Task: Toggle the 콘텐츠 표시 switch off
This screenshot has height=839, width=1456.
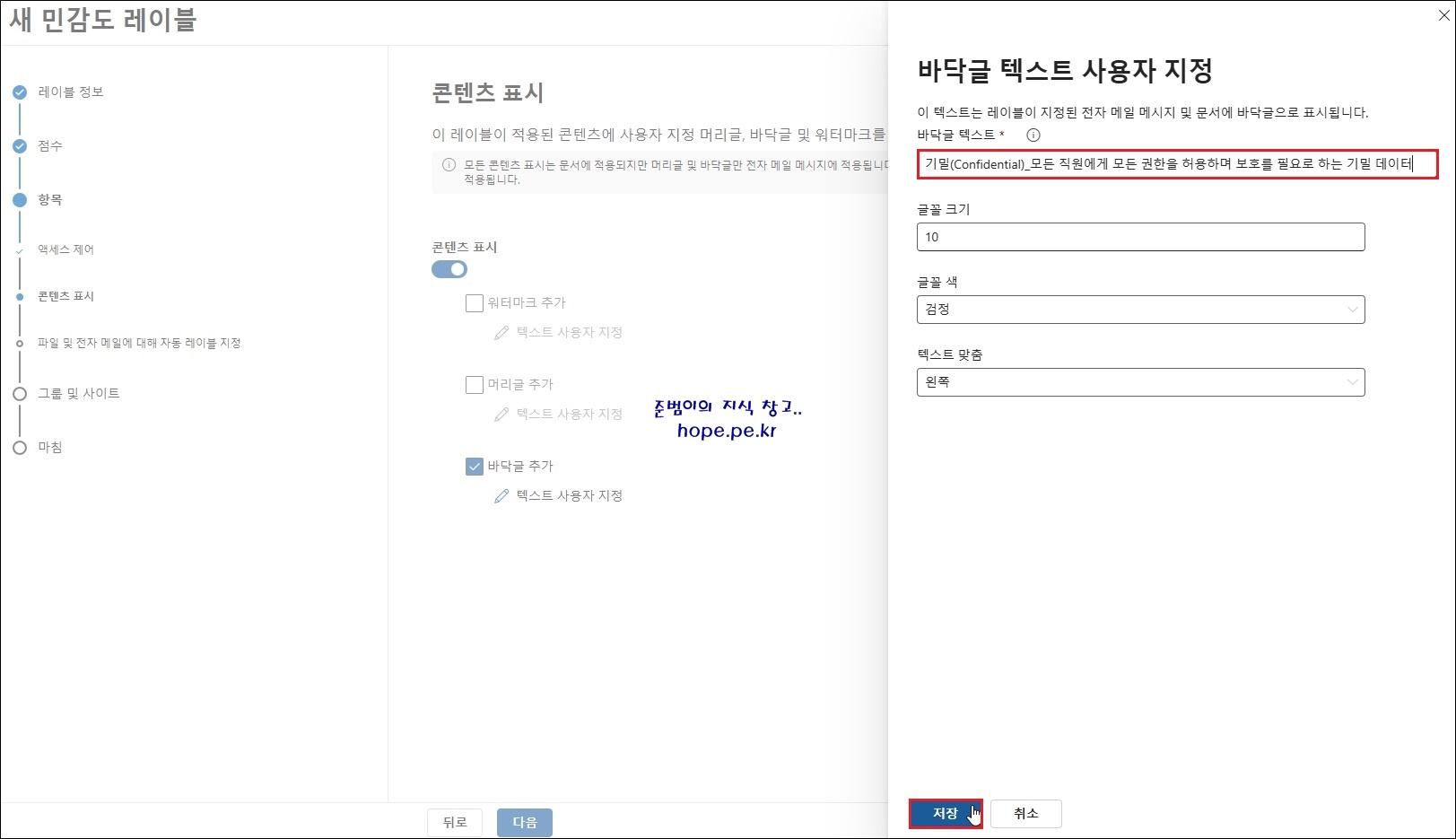Action: [449, 269]
